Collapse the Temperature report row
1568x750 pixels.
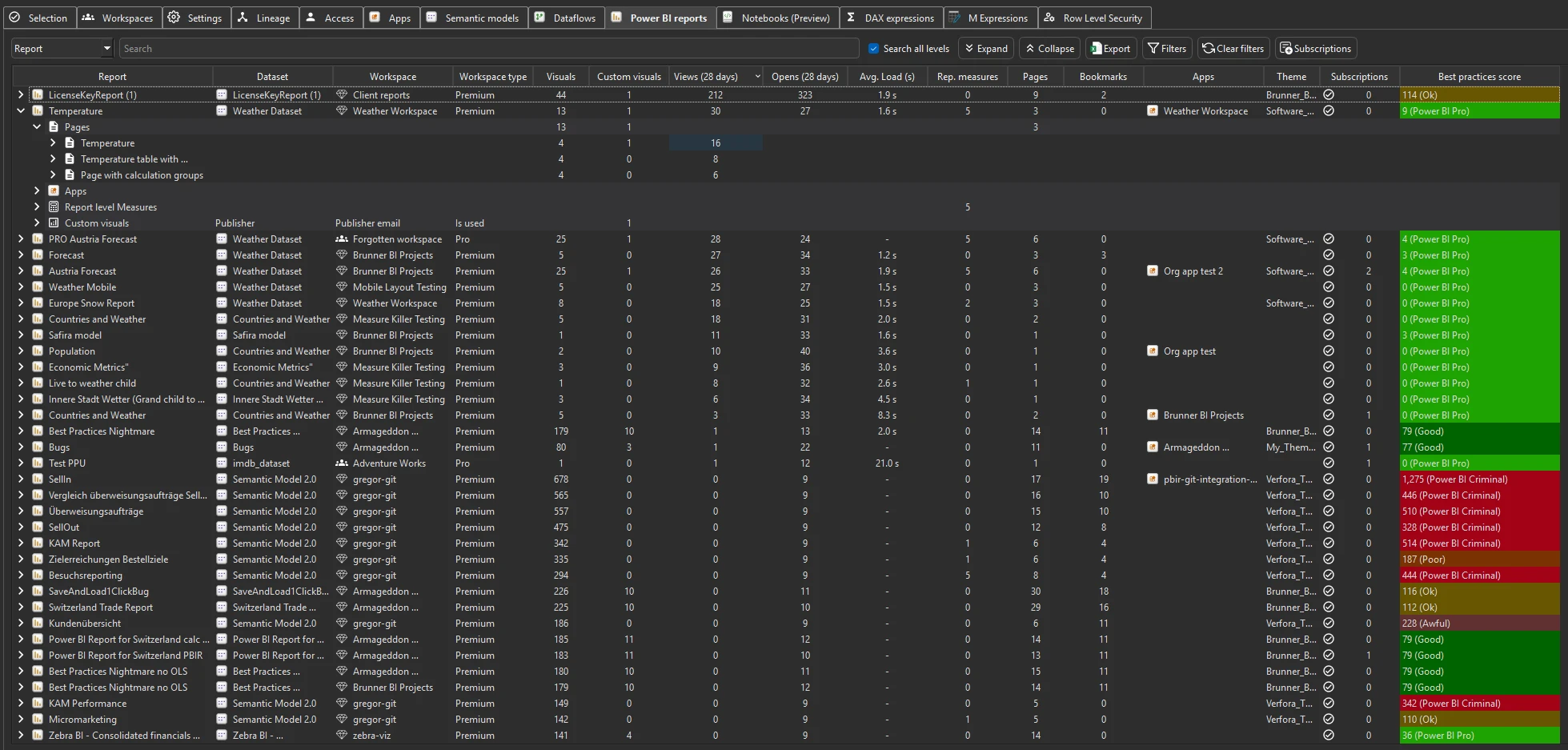click(x=21, y=110)
